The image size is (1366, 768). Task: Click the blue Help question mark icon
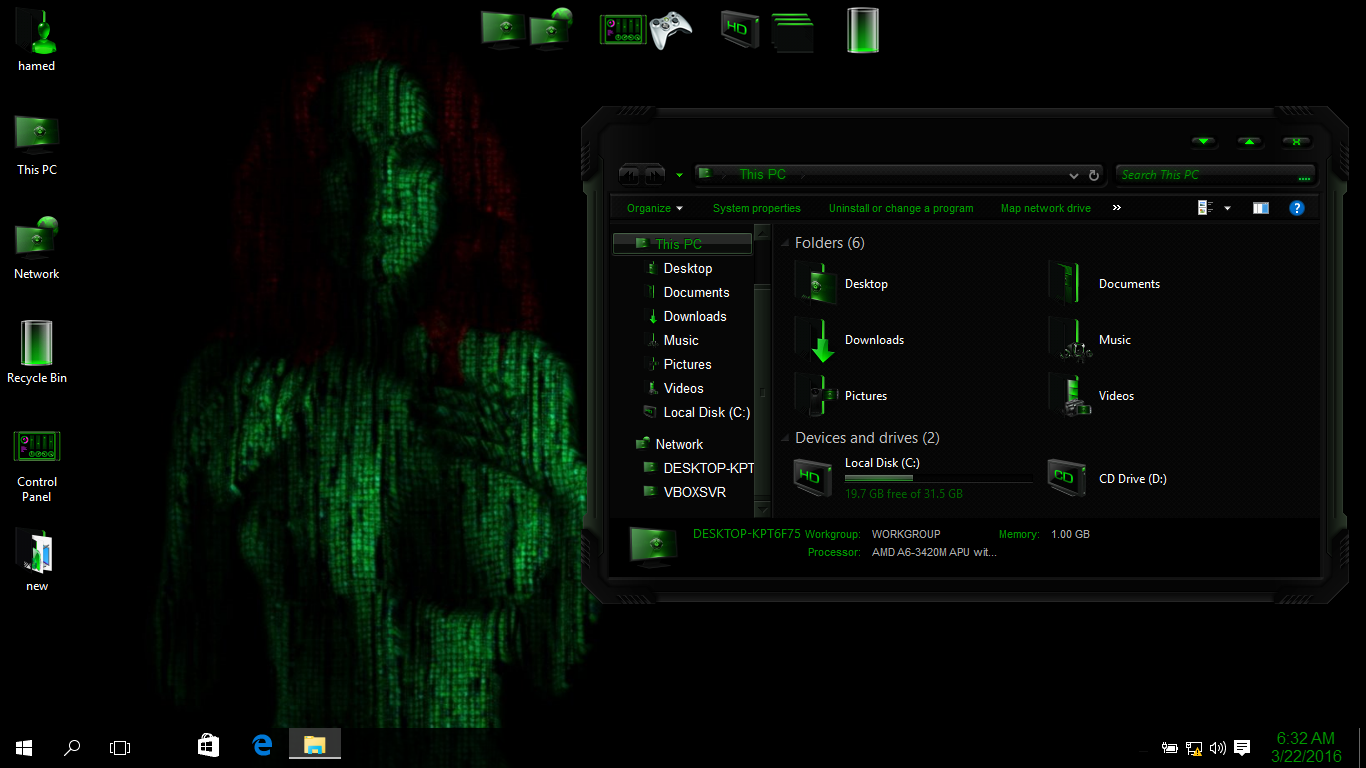[x=1296, y=208]
